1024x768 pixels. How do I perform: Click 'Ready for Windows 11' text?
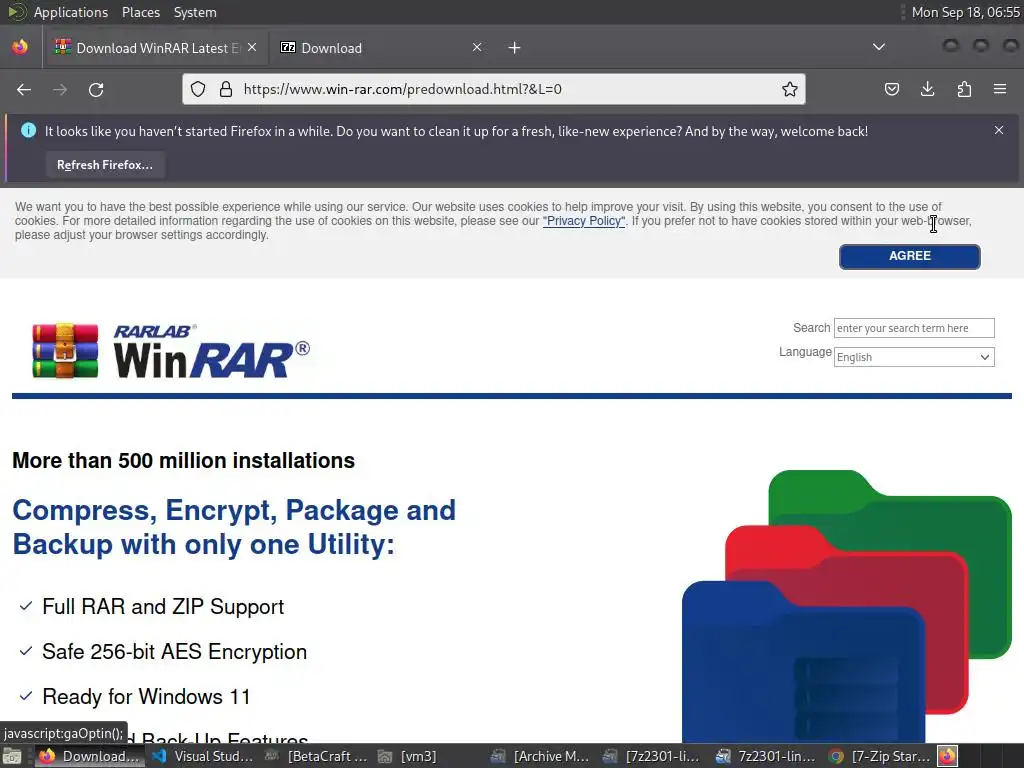tap(146, 697)
